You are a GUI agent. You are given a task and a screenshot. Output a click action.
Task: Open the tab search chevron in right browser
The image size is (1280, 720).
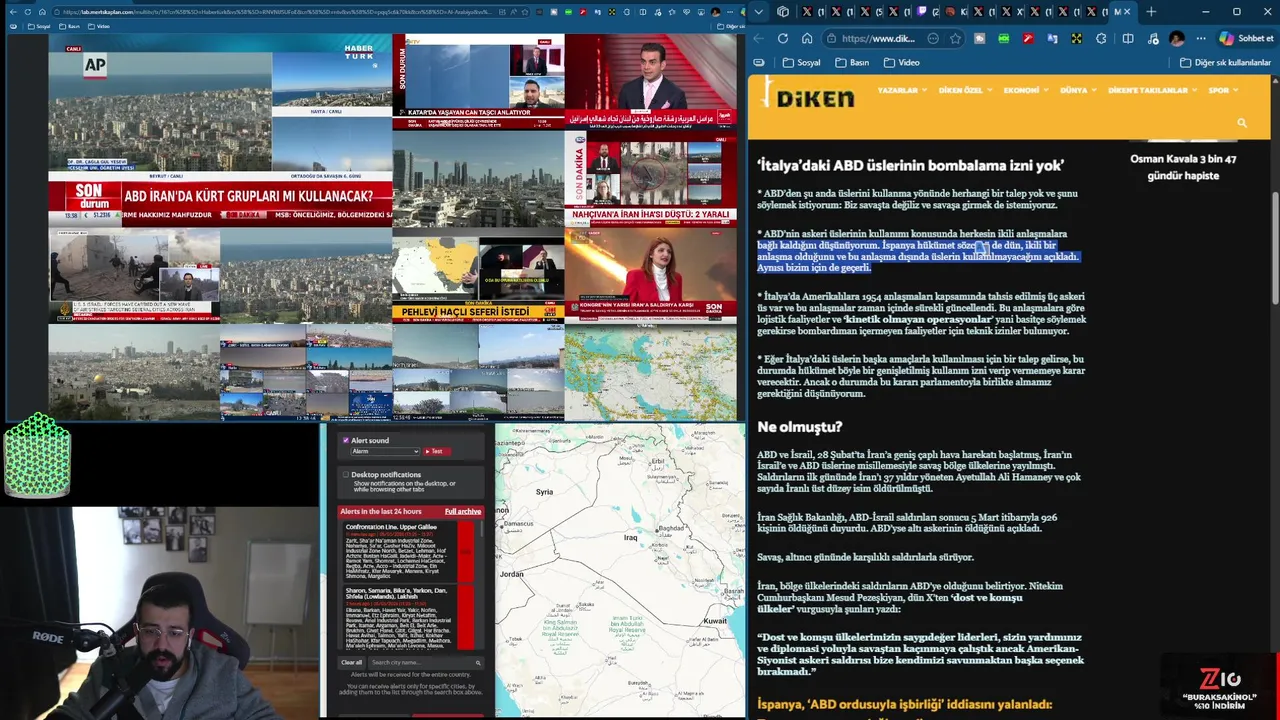point(758,12)
